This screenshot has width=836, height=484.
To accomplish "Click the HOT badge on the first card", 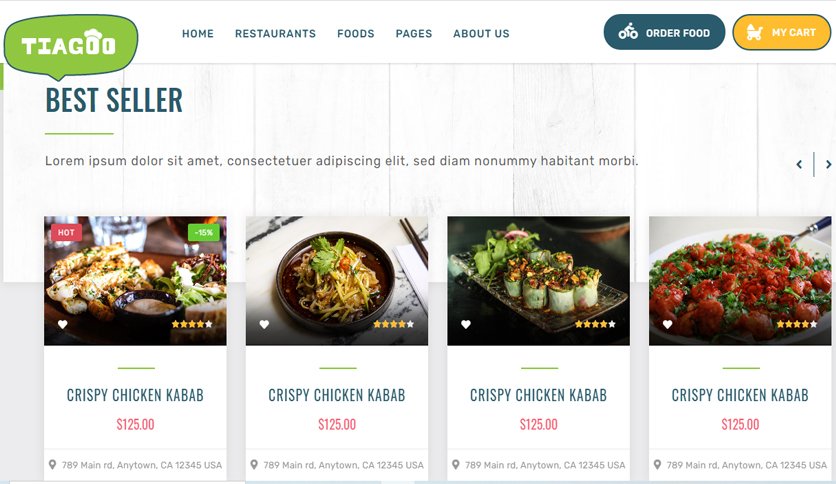I will point(66,232).
